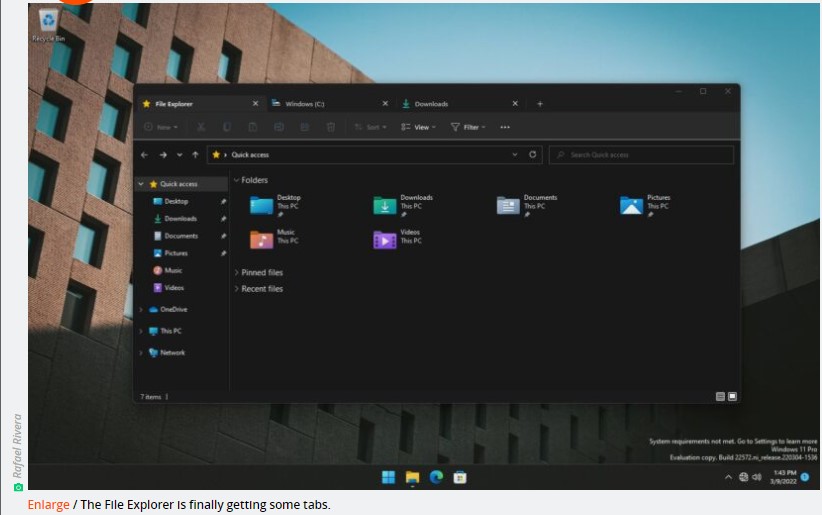The height and width of the screenshot is (515, 822).
Task: Click the Delete trash icon
Action: click(331, 127)
